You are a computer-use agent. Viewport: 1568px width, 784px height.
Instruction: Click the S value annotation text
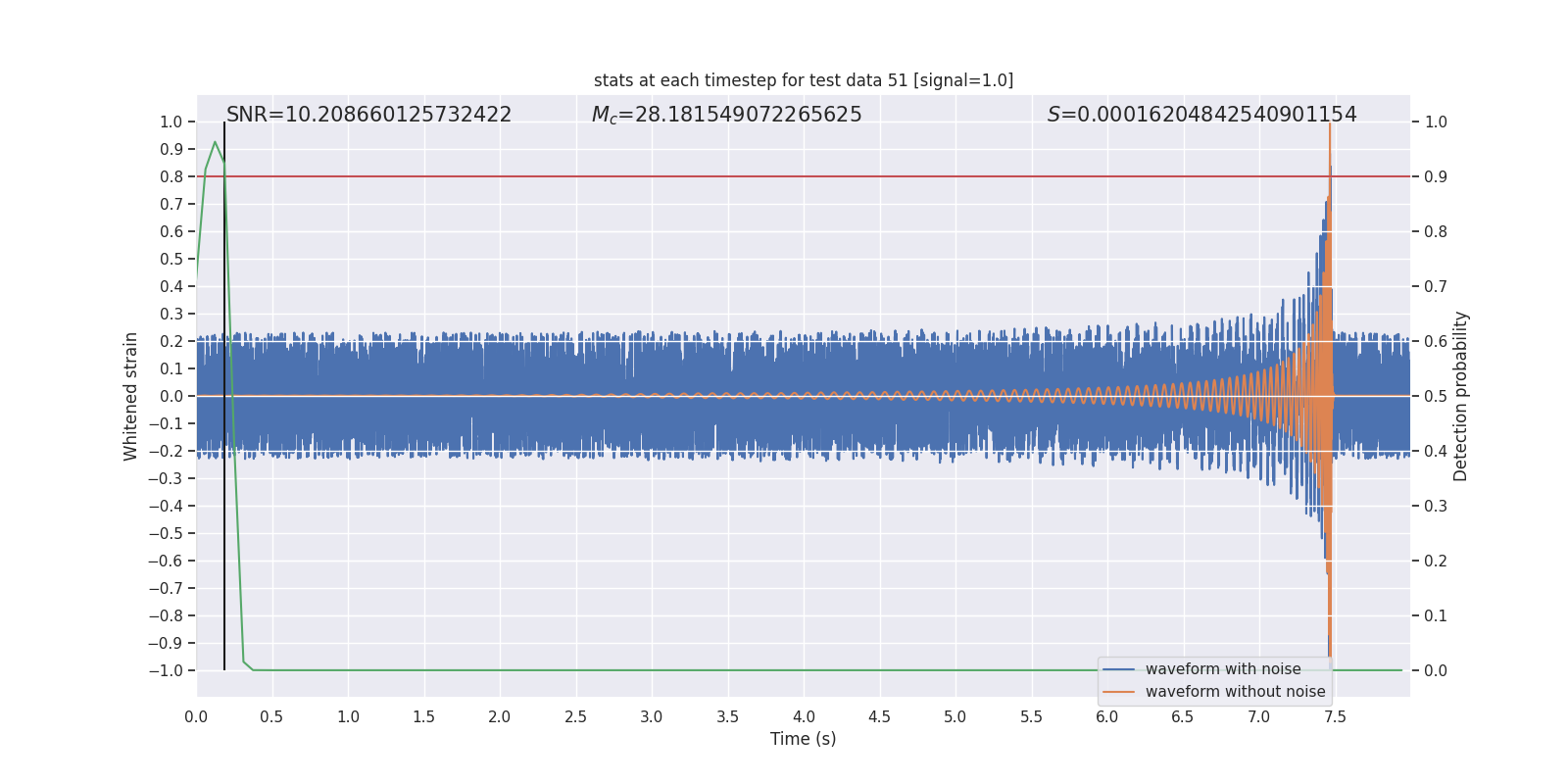pos(1201,115)
